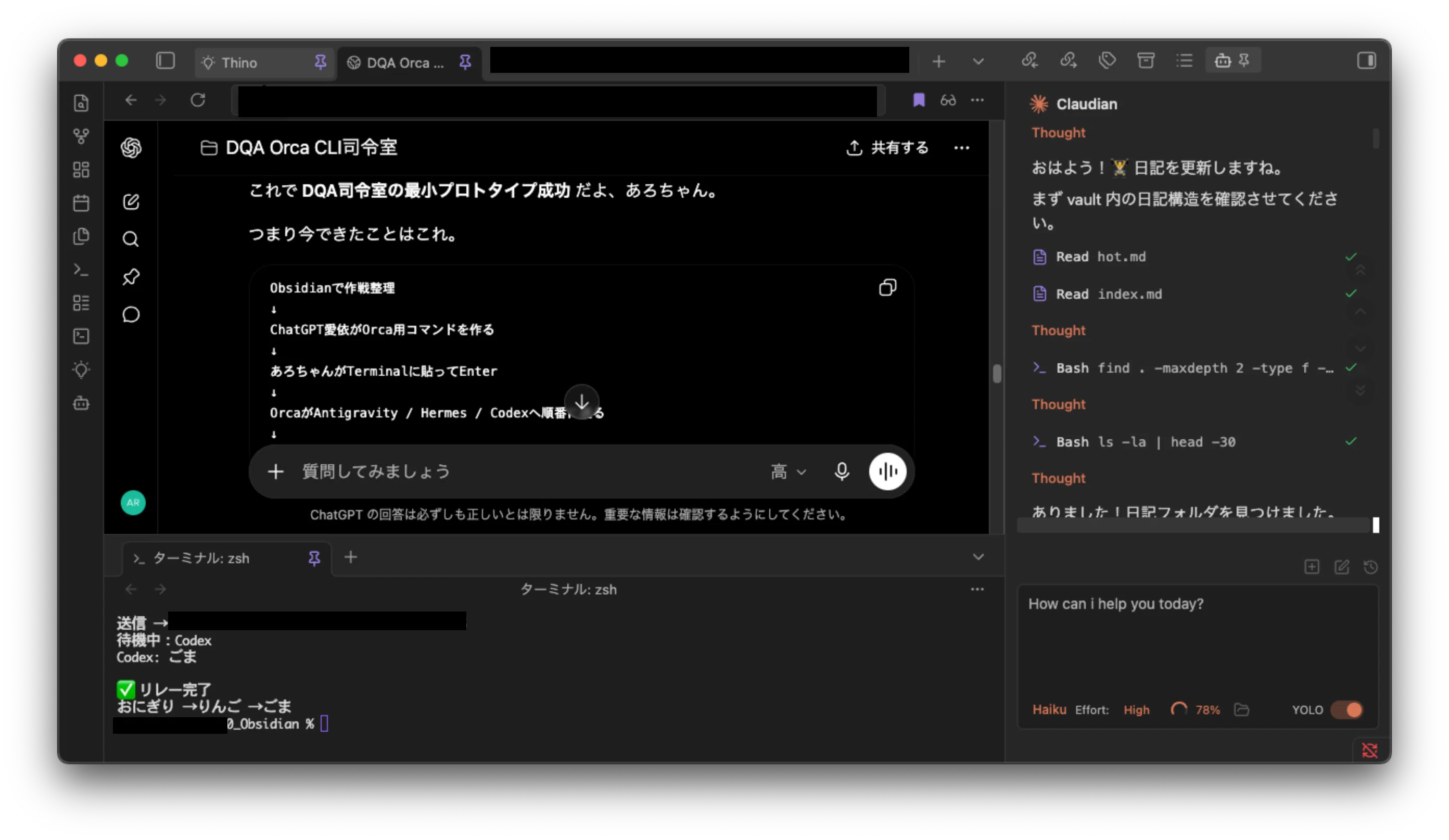The width and height of the screenshot is (1449, 840).
Task: Click the ChatGPT logo icon
Action: coord(131,148)
